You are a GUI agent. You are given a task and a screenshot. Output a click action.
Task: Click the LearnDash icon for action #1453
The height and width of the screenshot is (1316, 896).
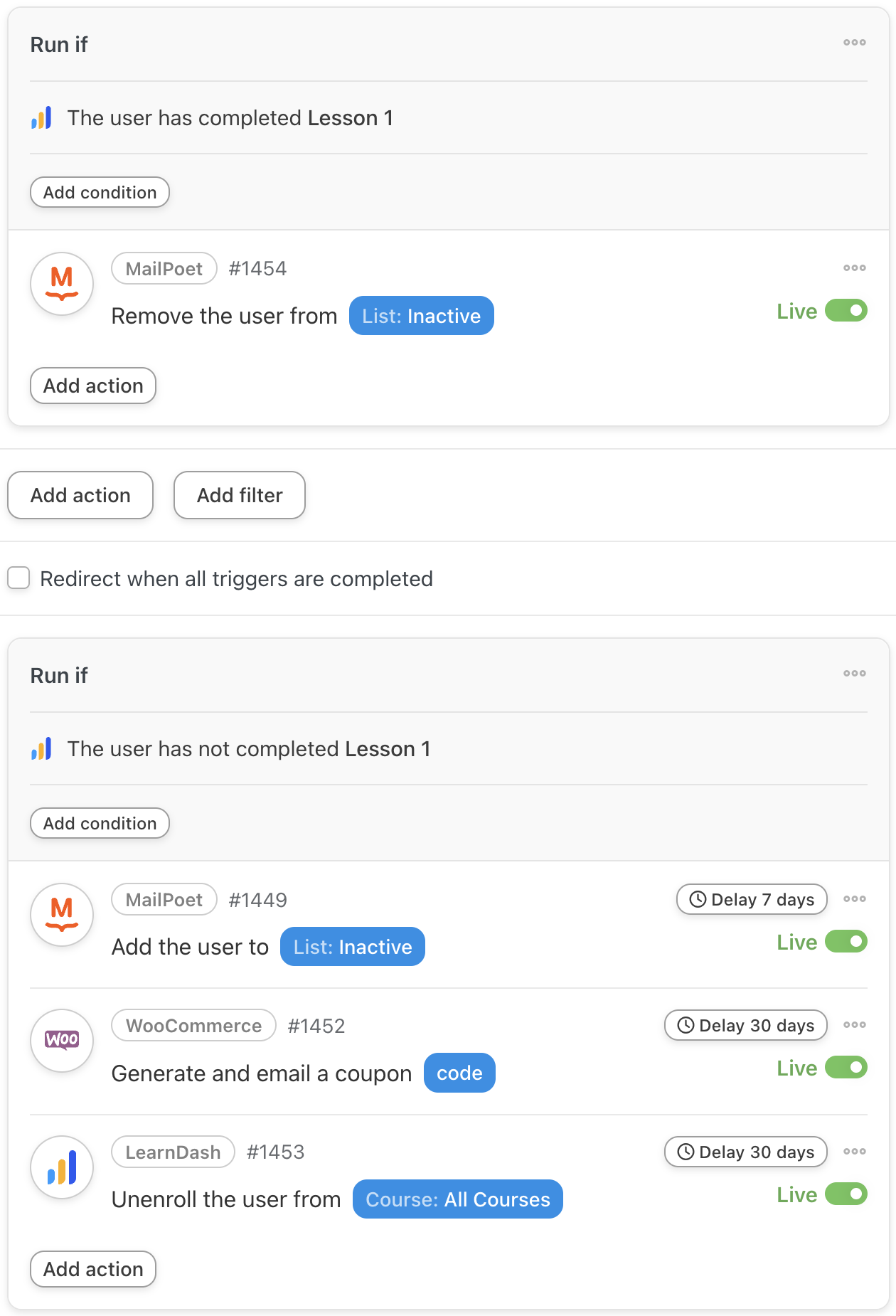pos(62,1167)
